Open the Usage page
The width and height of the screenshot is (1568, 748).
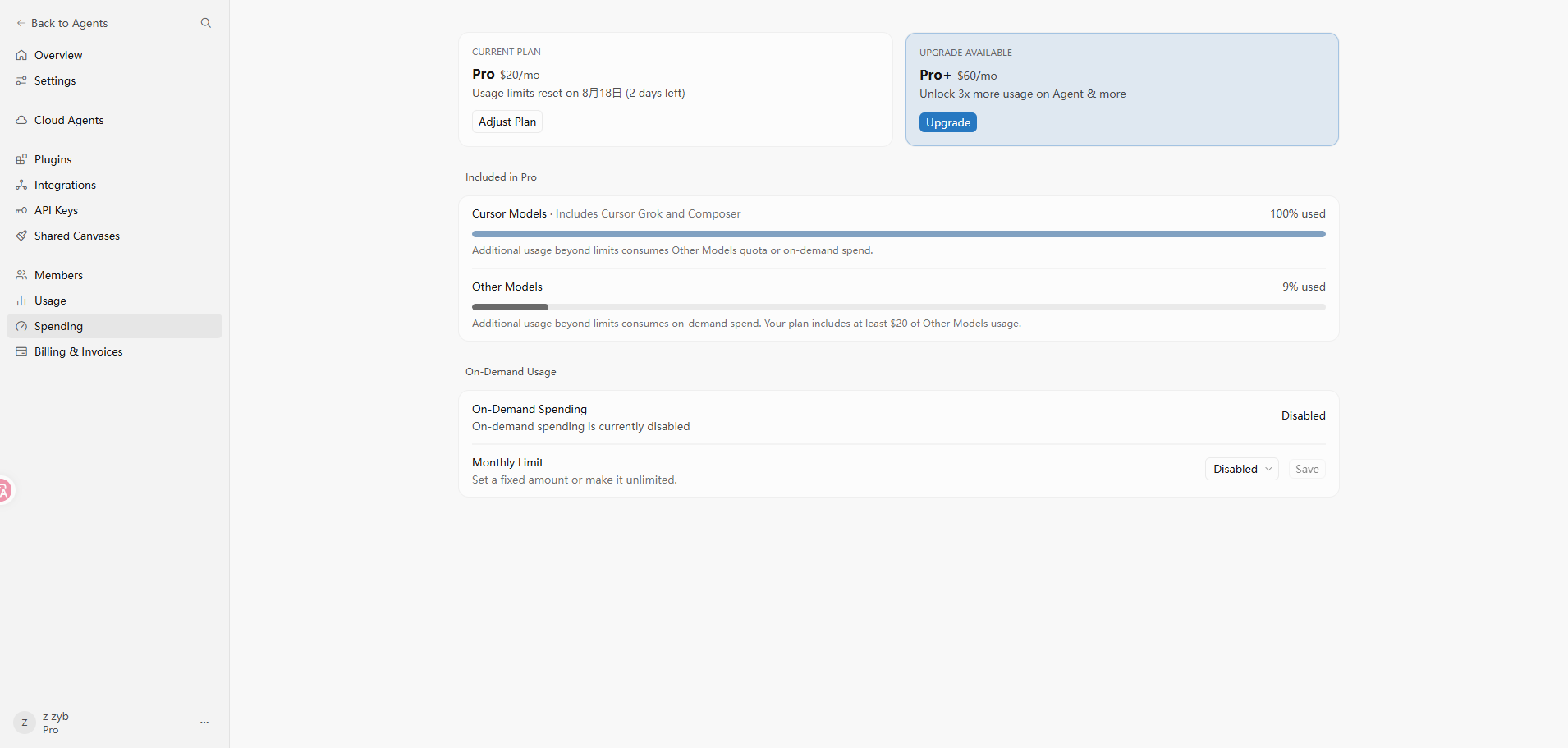tap(114, 301)
